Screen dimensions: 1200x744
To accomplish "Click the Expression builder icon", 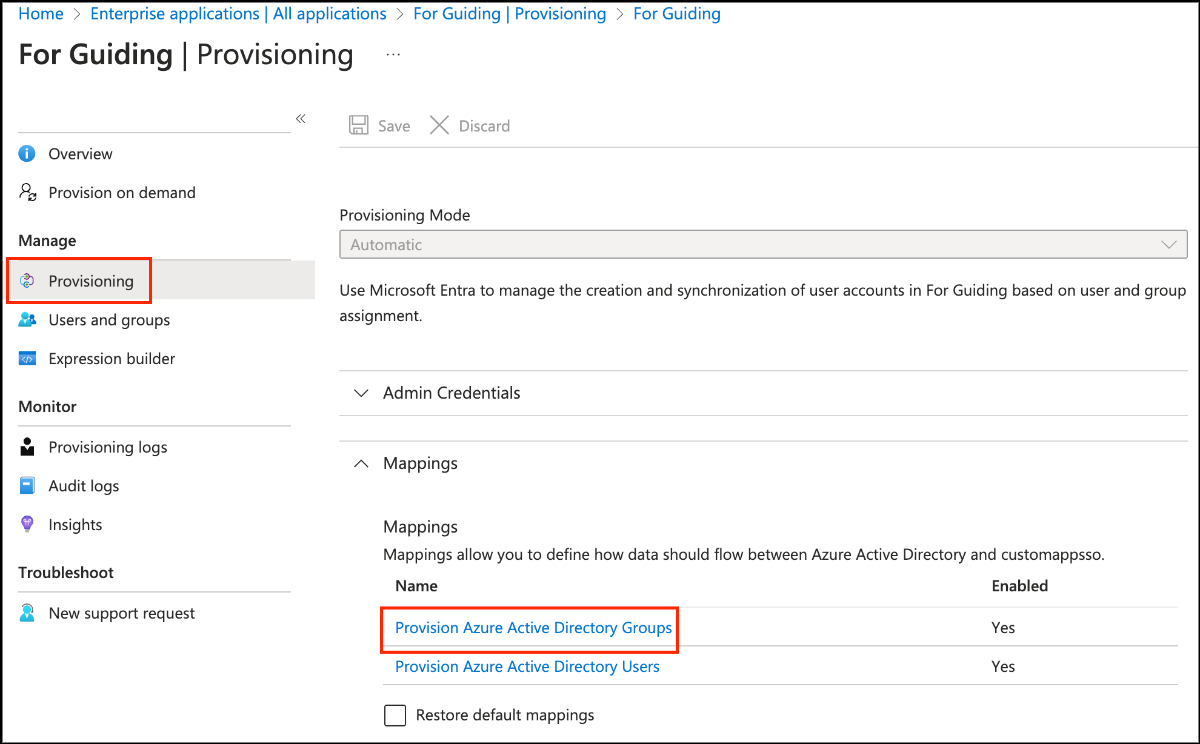I will click(28, 358).
